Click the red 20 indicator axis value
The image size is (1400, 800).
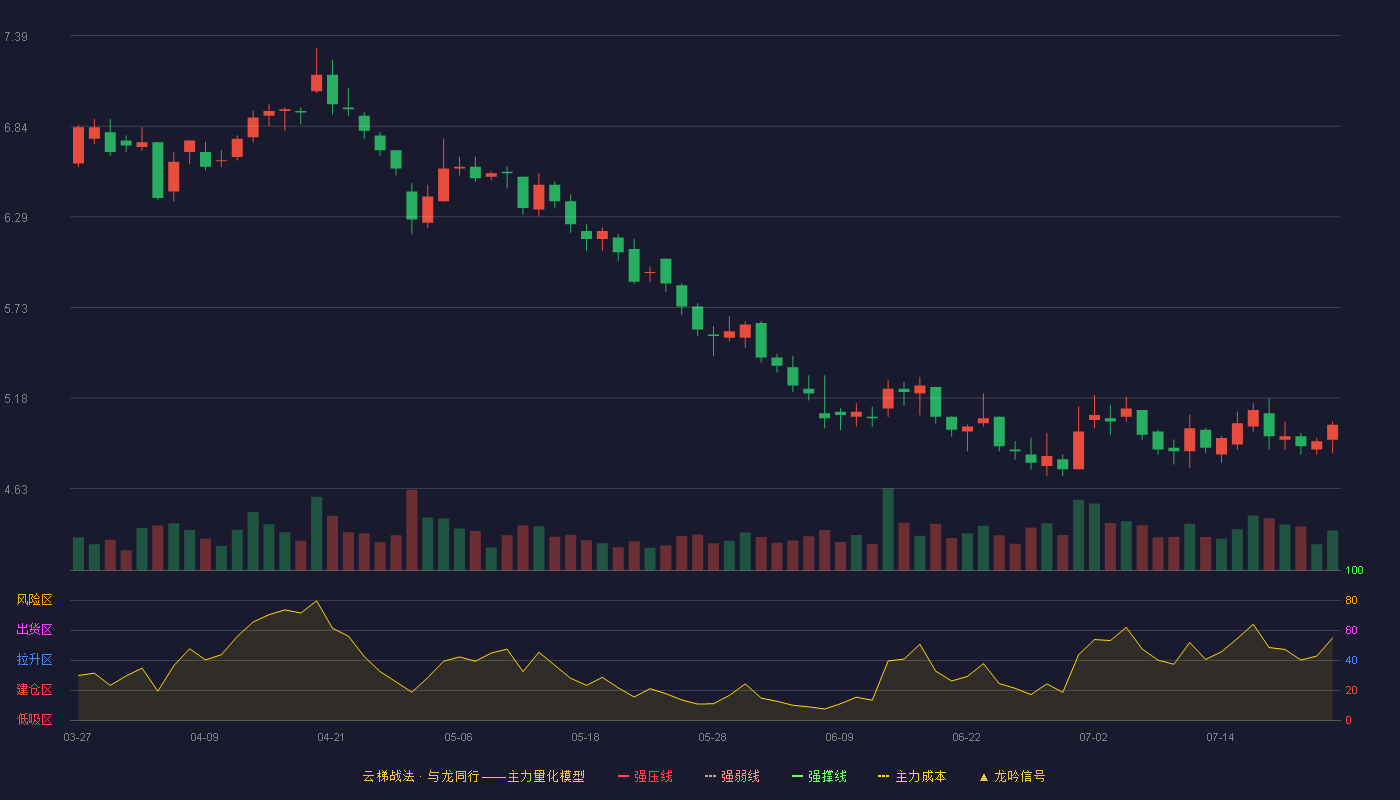(1351, 690)
